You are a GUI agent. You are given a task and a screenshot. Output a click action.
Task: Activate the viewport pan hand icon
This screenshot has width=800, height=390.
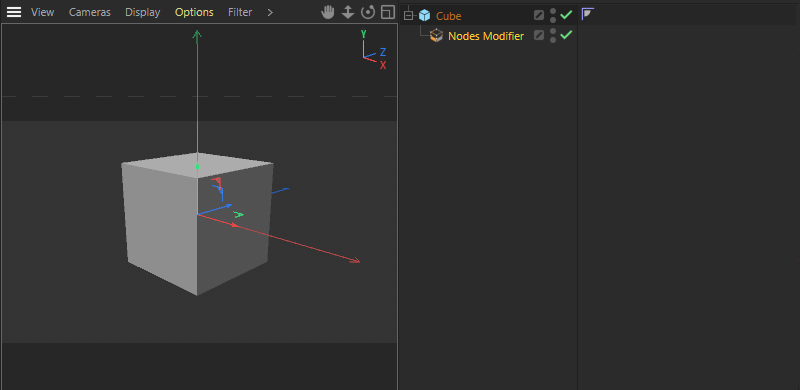coord(328,12)
